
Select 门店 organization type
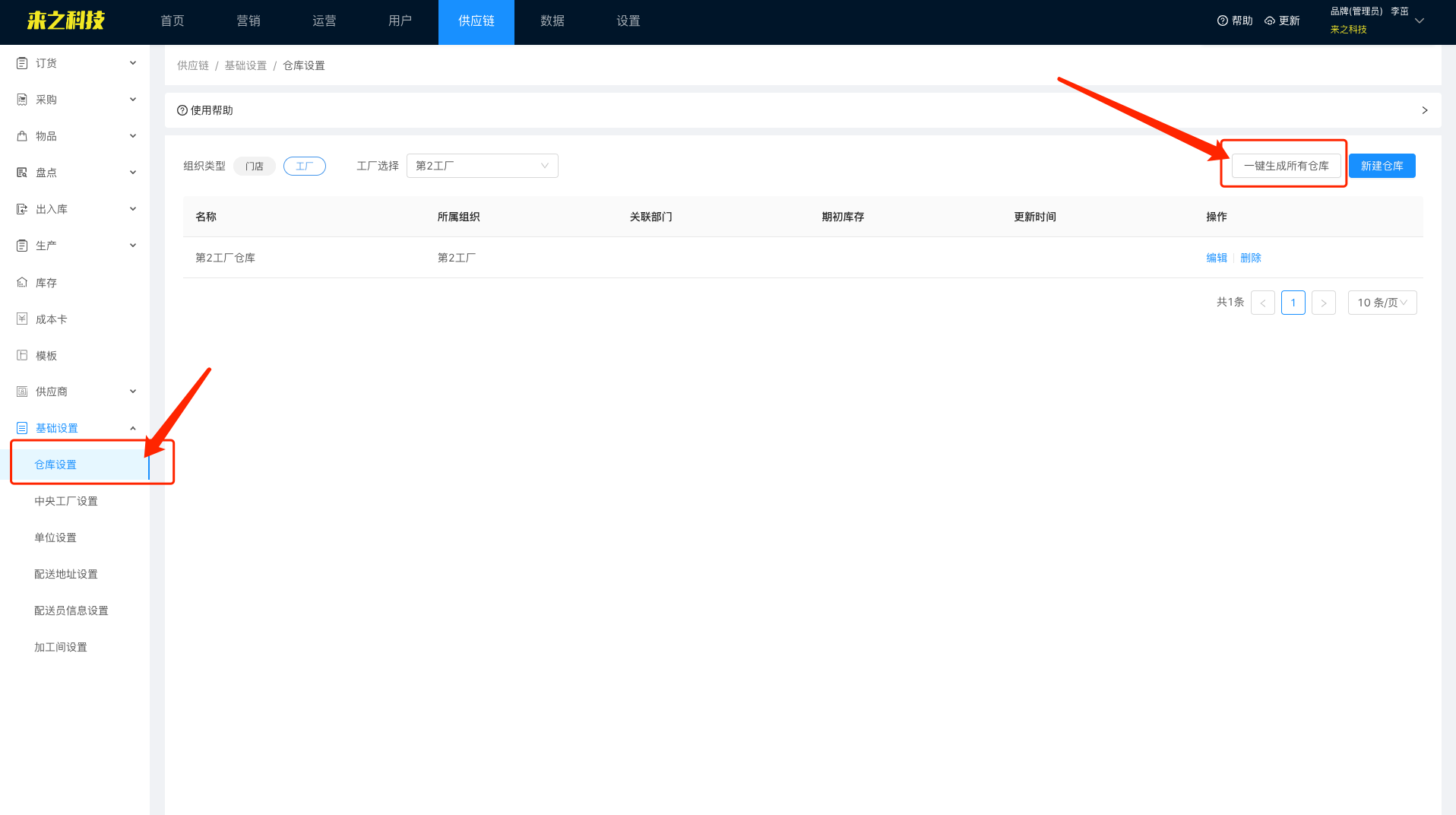click(255, 166)
